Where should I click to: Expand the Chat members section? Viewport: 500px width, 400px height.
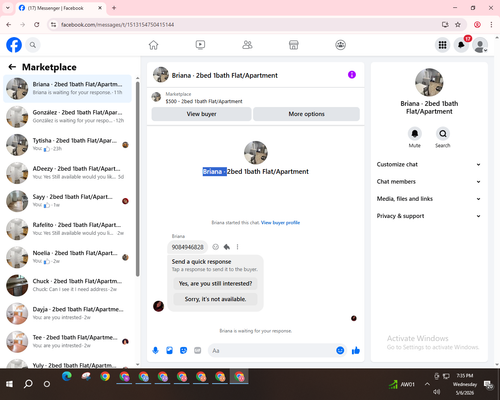429,182
